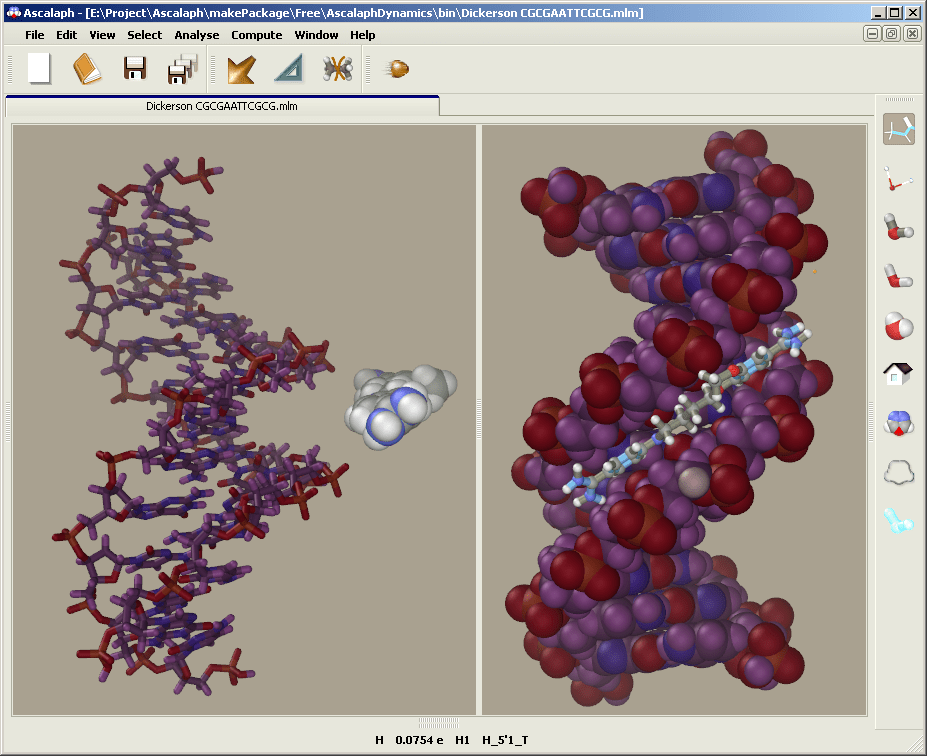Click the vertical splitter between the views
Viewport: 927px width, 756px height.
tap(479, 420)
